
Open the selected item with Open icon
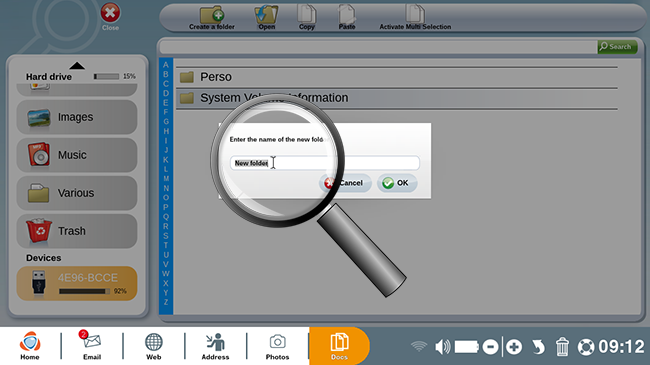coord(266,17)
